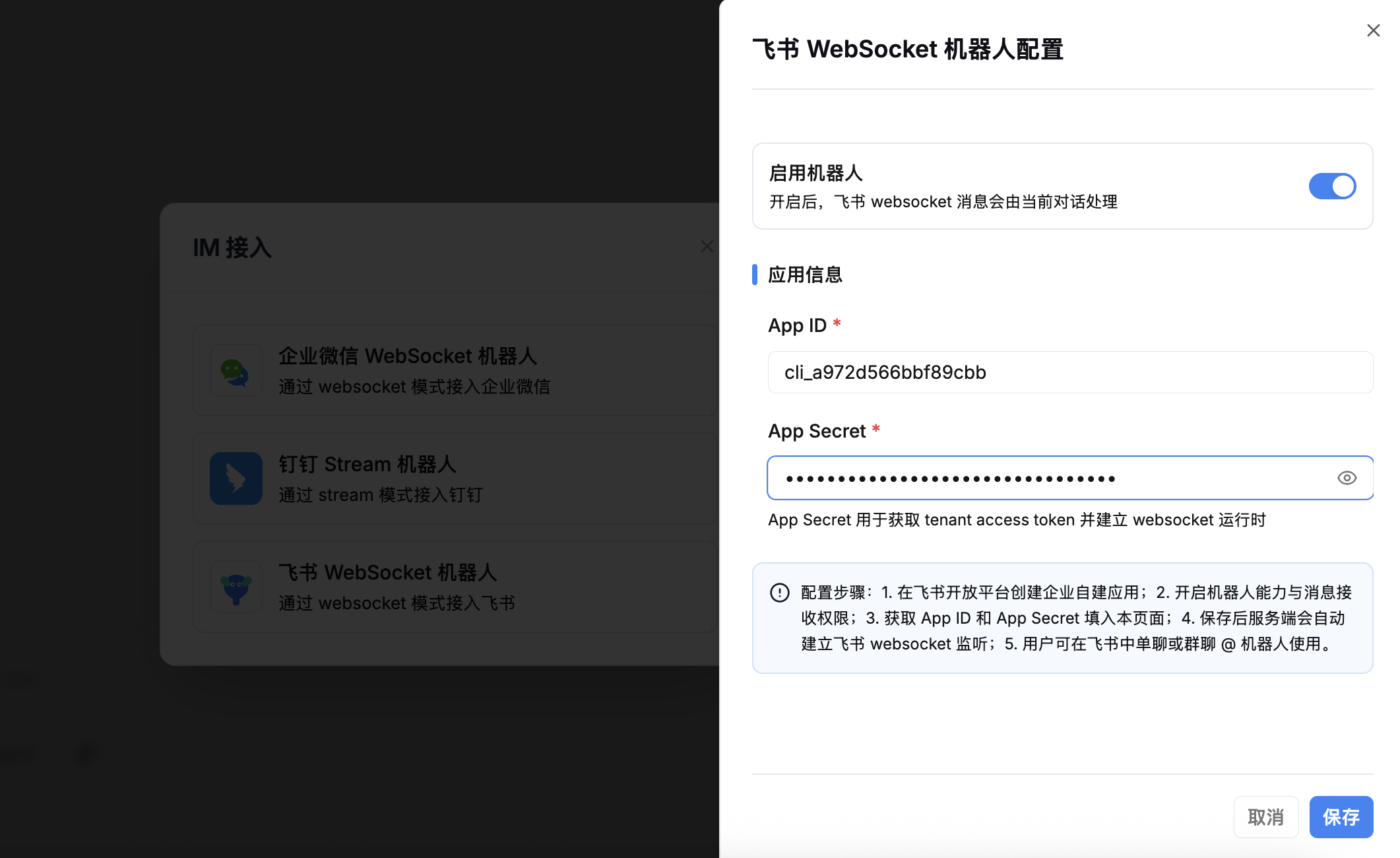Viewport: 1400px width, 858px height.
Task: Close the 飞书 WebSocket 机器人配置 panel
Action: pos(1373,30)
